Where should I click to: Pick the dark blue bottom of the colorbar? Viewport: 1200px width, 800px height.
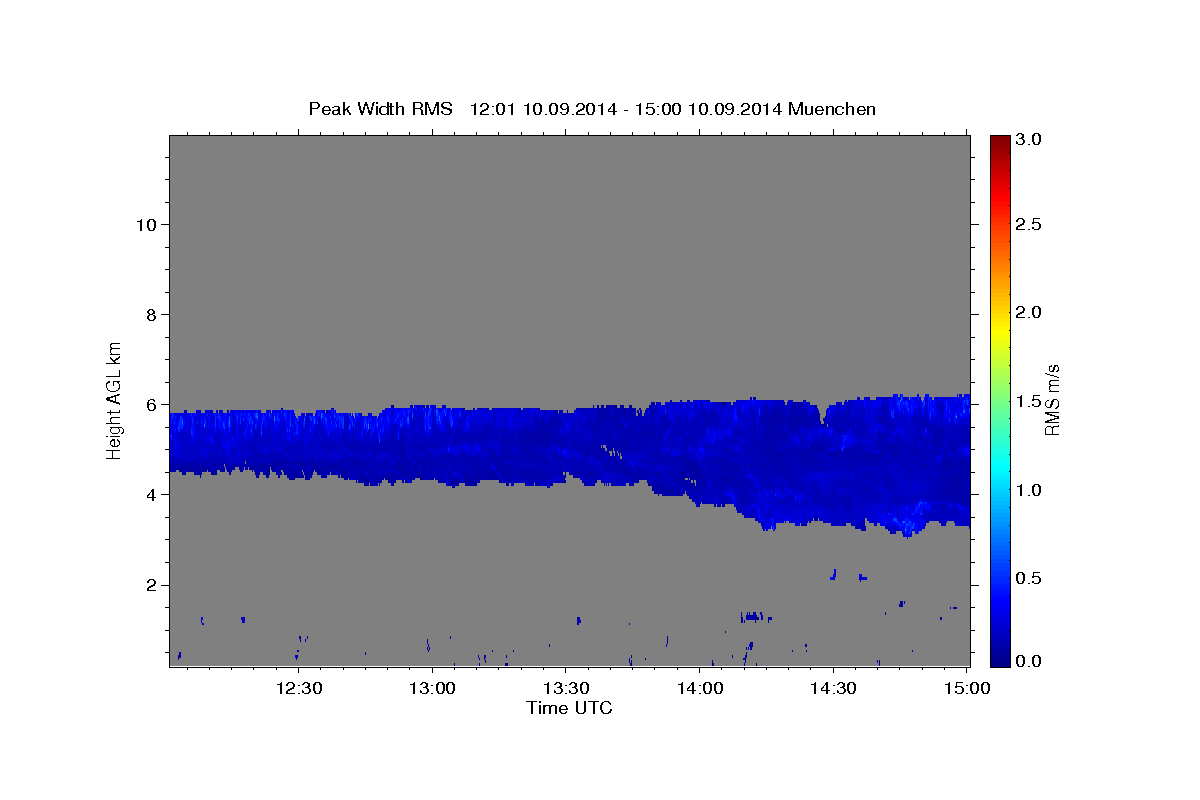tap(999, 657)
